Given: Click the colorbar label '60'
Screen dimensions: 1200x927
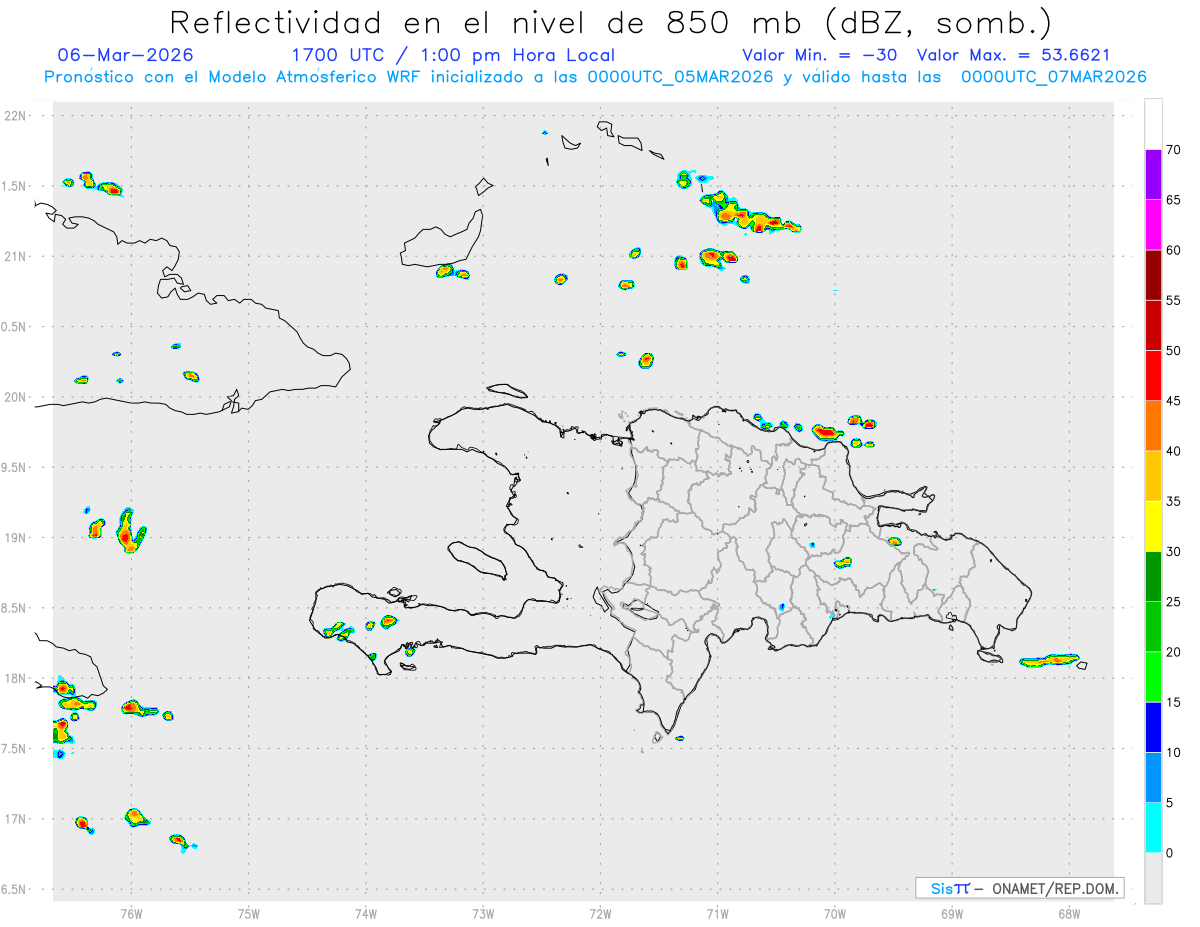Looking at the screenshot, I should click(1173, 250).
